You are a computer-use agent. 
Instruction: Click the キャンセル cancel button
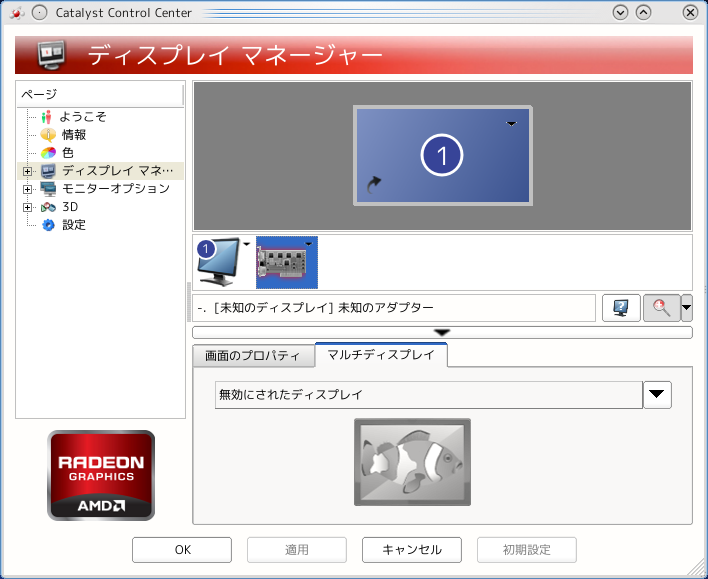(x=412, y=550)
